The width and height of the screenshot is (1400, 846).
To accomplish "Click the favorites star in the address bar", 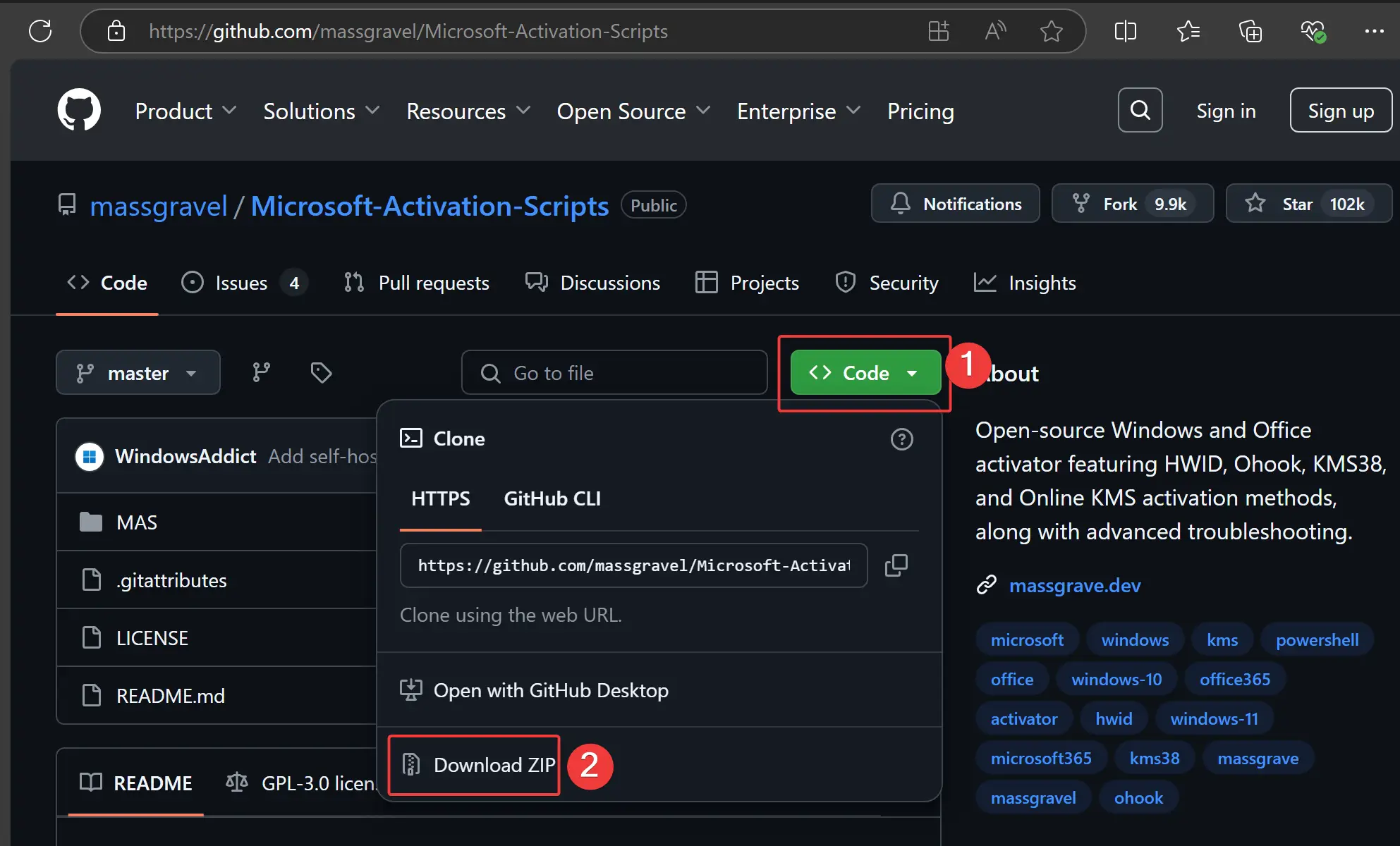I will pos(1052,31).
